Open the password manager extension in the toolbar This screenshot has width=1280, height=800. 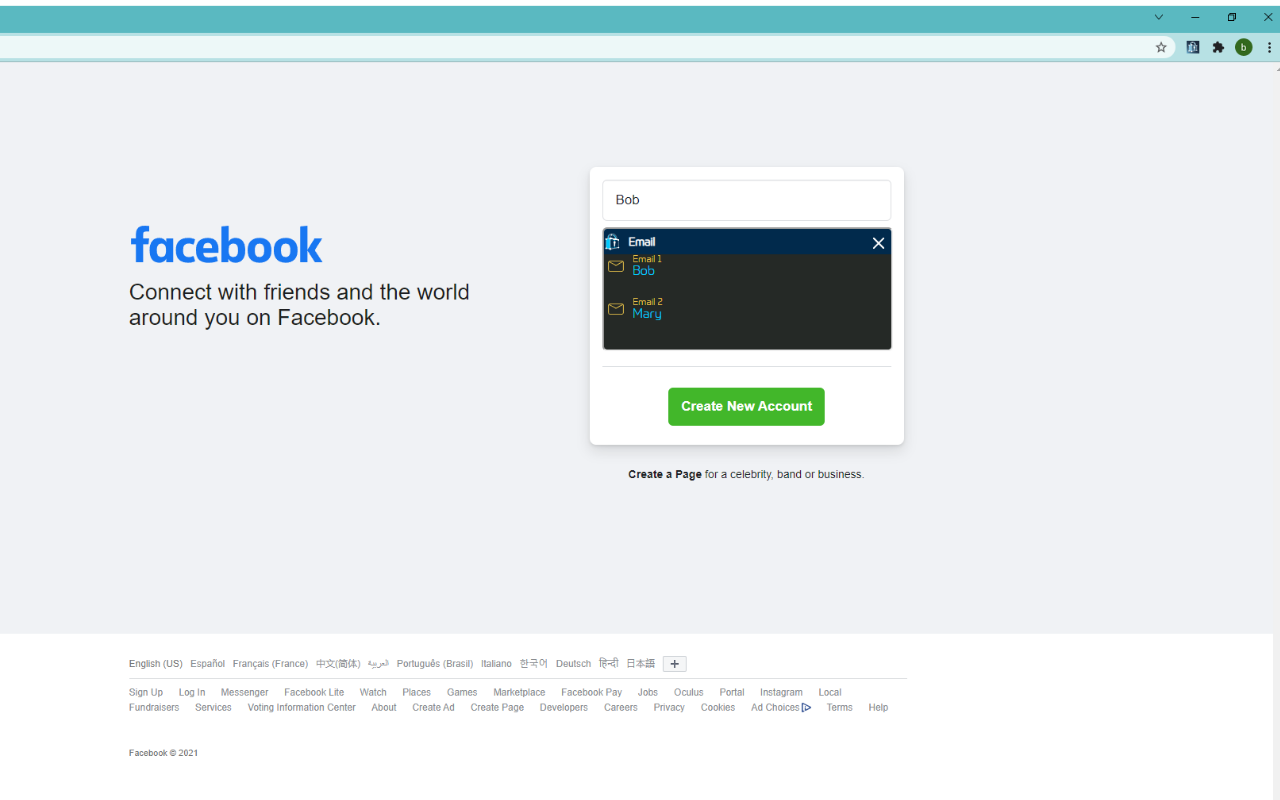(1192, 47)
